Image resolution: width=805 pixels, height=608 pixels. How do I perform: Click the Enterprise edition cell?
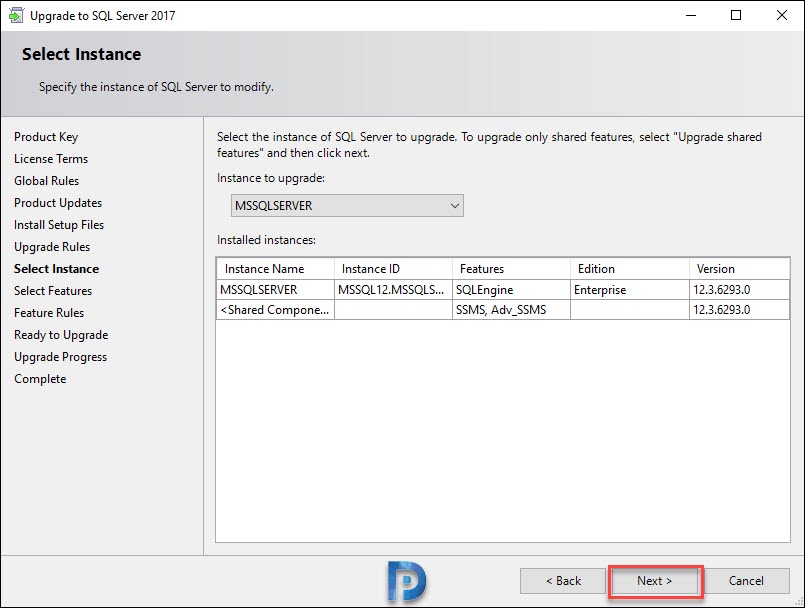pyautogui.click(x=630, y=290)
